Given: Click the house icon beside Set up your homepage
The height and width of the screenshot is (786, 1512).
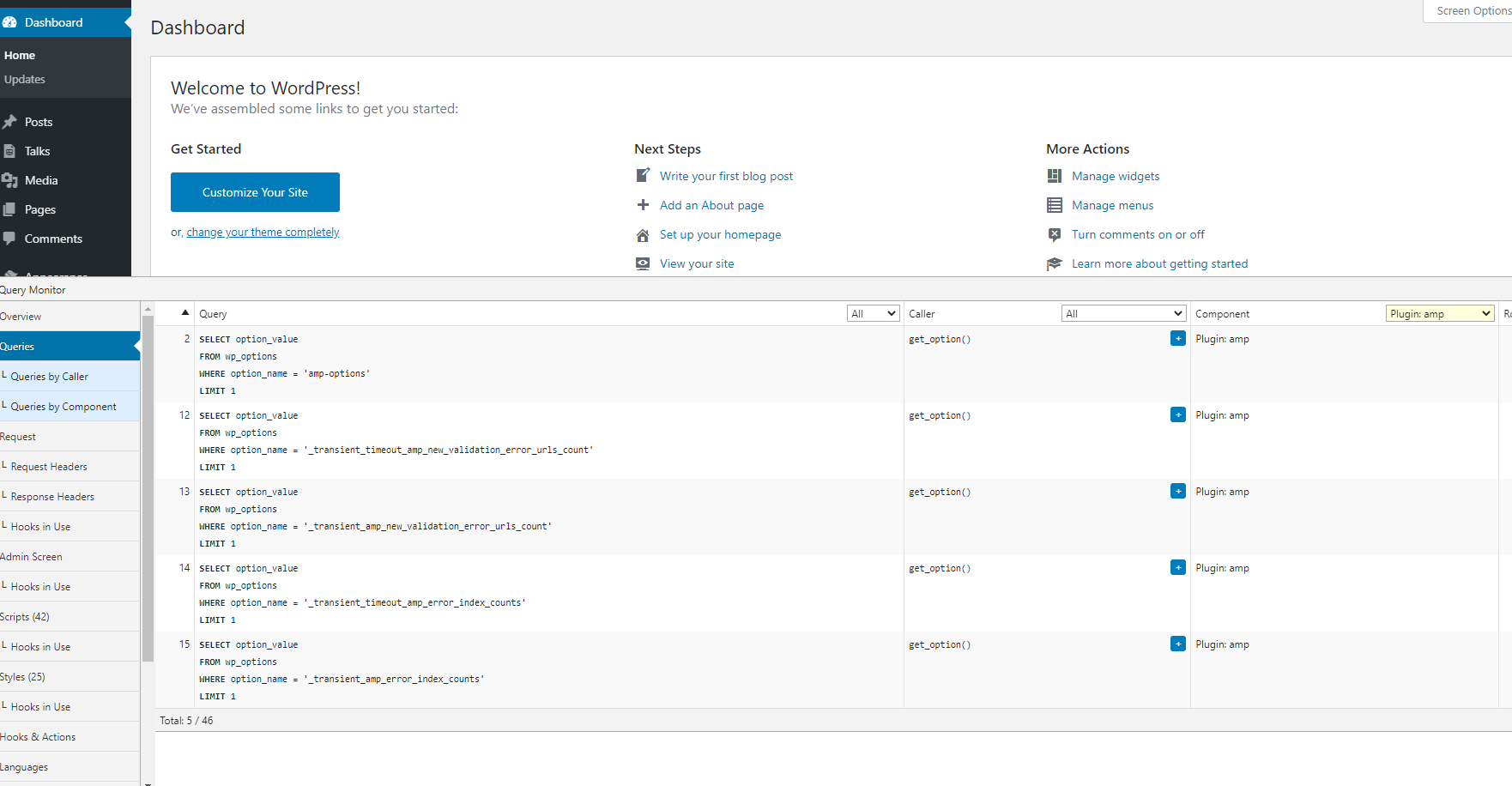Looking at the screenshot, I should tap(643, 235).
